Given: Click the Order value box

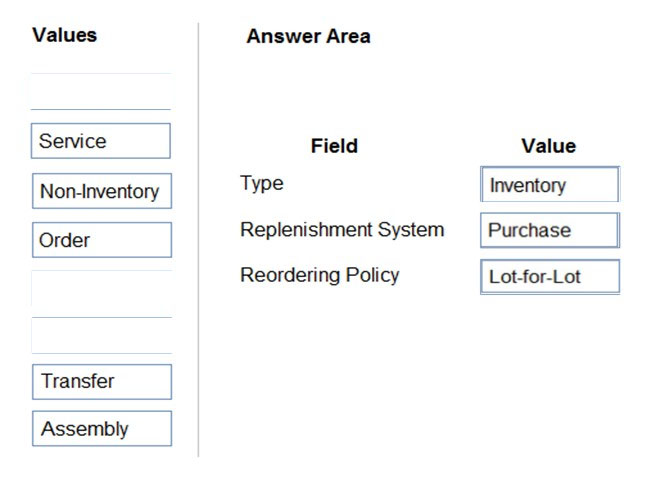Looking at the screenshot, I should click(101, 240).
